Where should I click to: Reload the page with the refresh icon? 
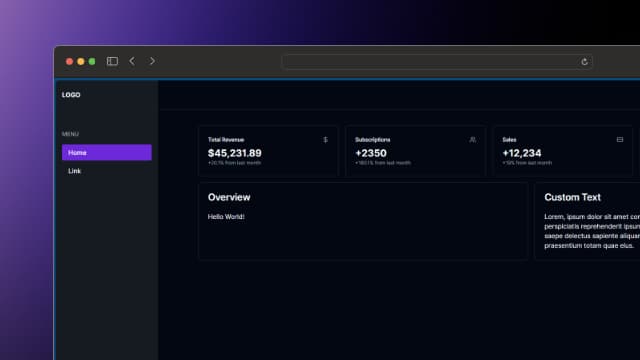click(584, 62)
